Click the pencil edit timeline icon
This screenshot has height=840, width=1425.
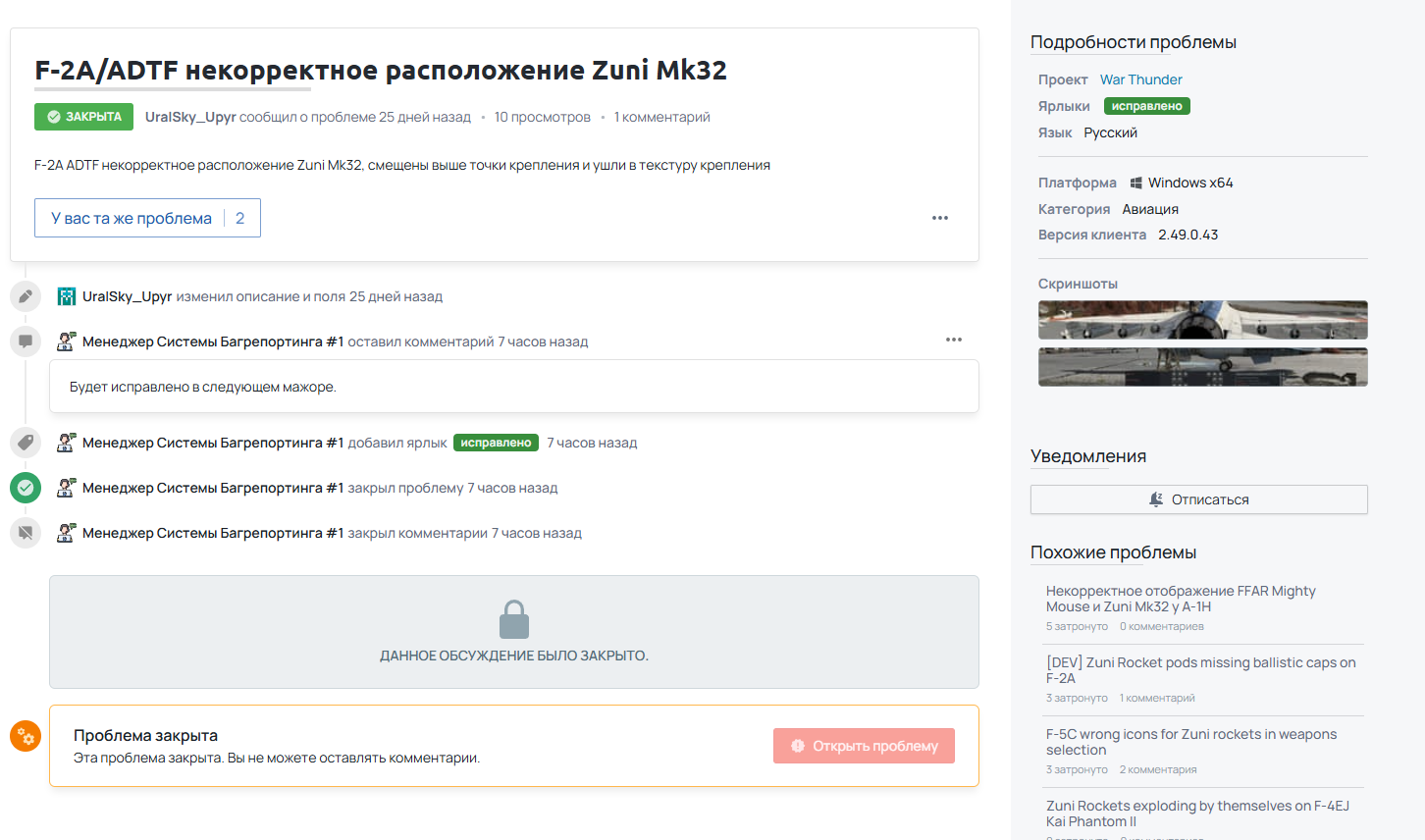coord(26,296)
